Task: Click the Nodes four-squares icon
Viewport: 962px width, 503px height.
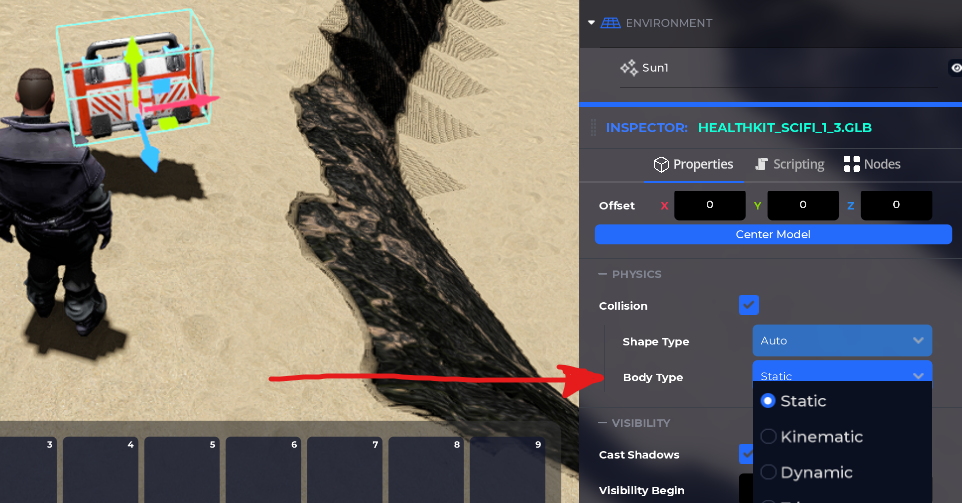Action: pyautogui.click(x=852, y=164)
